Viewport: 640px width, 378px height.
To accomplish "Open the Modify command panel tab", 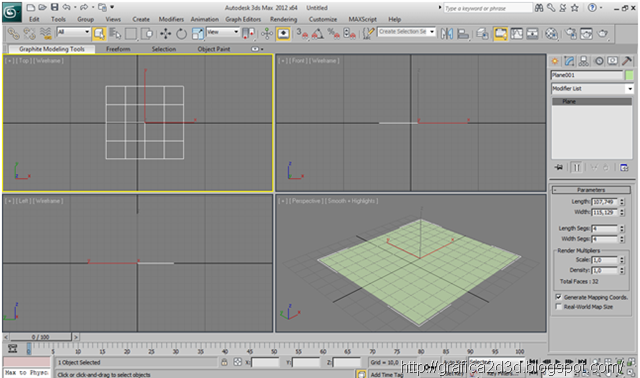I will [x=569, y=61].
